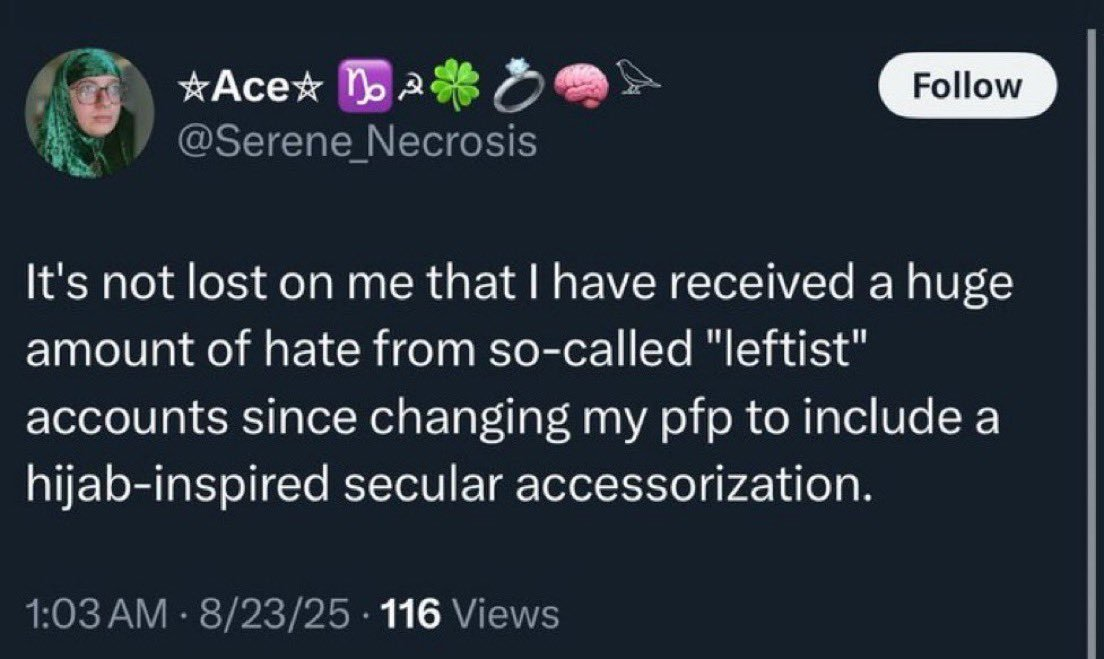1104x659 pixels.
Task: Click the star after the name Ace
Action: 311,87
